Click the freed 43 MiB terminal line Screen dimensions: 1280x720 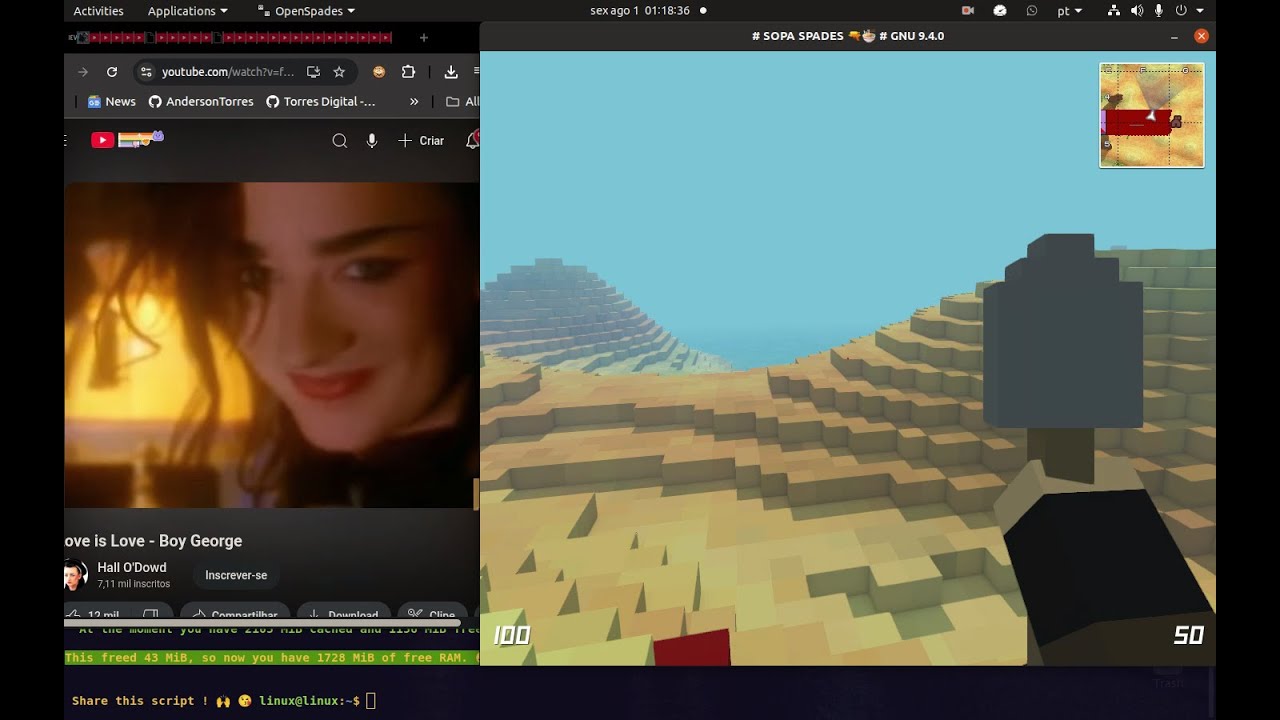[272, 657]
